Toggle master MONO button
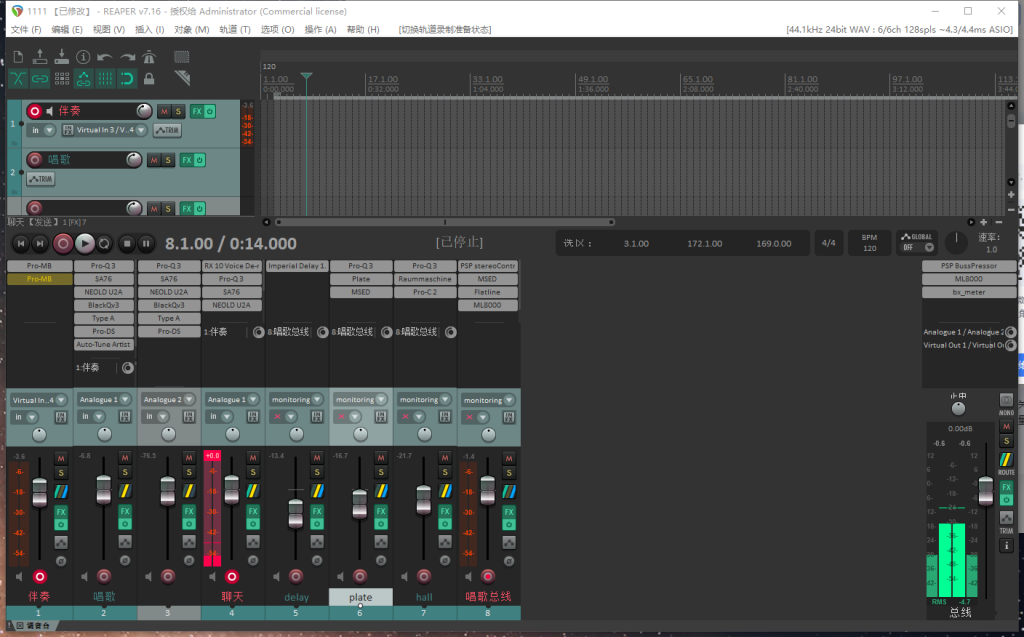The image size is (1024, 637). pos(1006,401)
